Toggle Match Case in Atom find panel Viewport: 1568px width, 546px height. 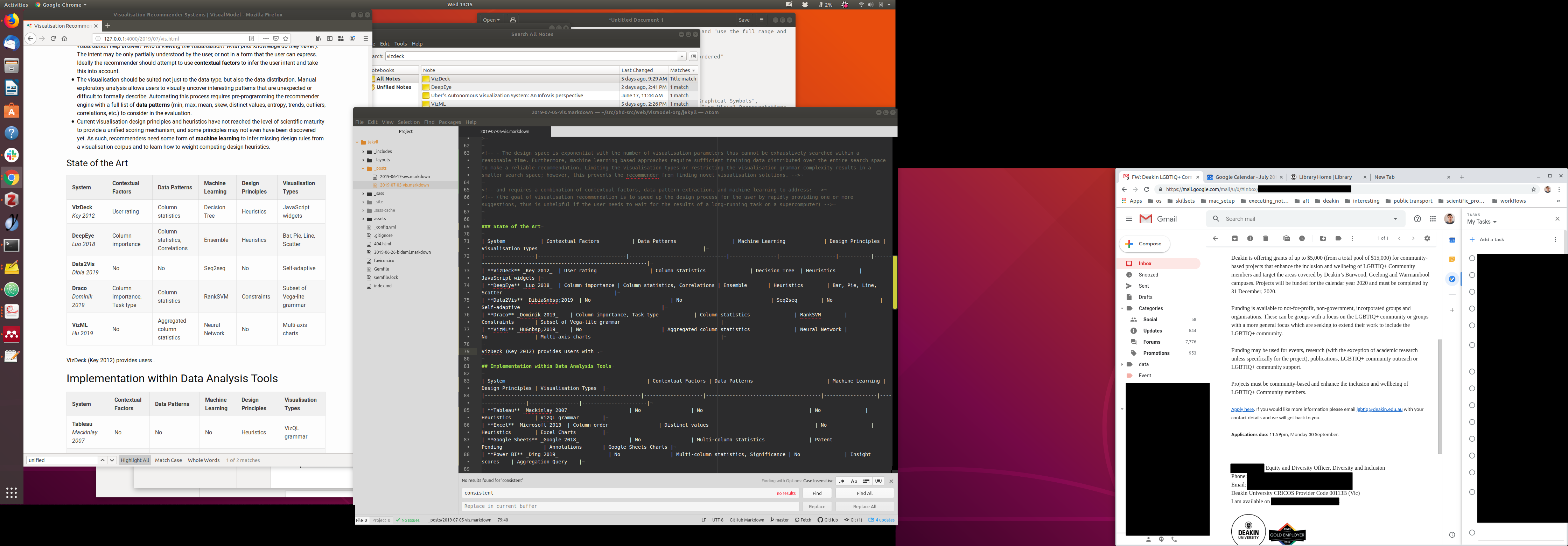[854, 481]
